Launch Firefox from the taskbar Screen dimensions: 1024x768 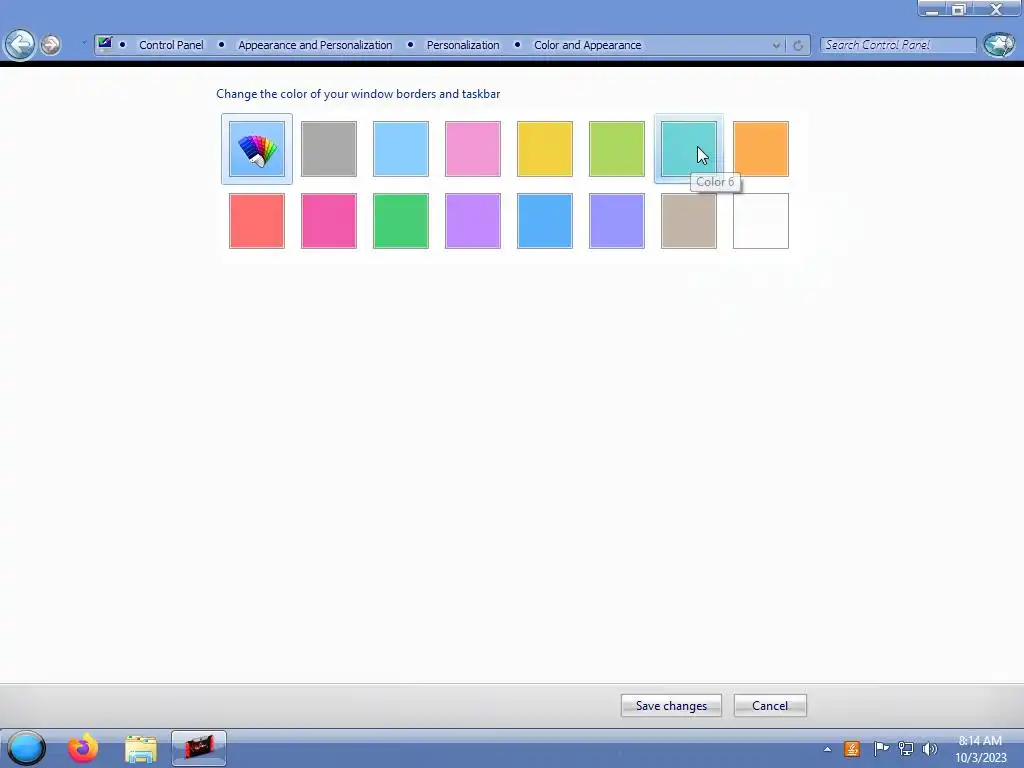83,748
